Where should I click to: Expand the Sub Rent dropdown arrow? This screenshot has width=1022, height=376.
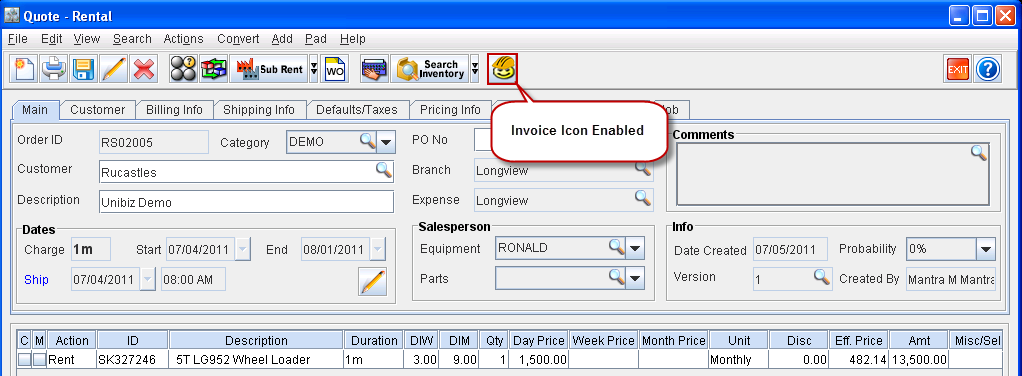click(314, 68)
